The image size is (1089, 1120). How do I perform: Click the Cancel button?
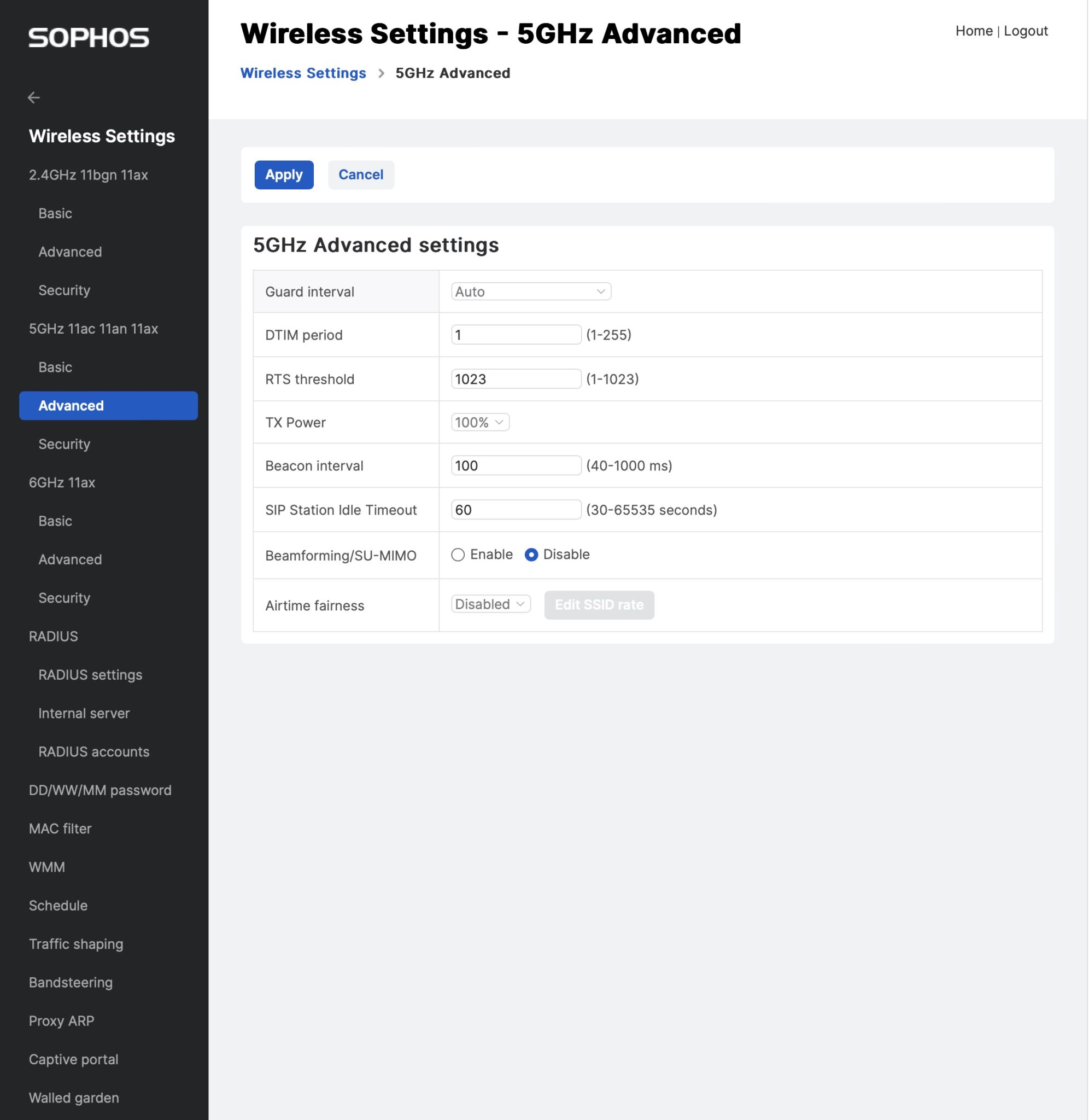pos(360,174)
